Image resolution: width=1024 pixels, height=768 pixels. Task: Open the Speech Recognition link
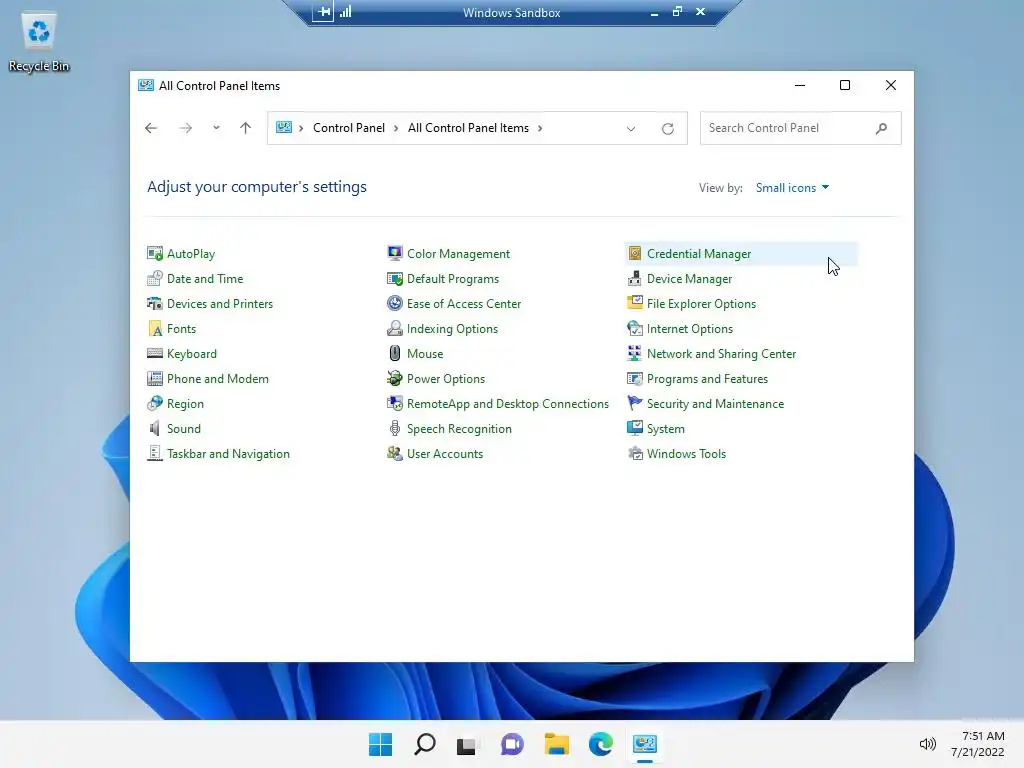[x=459, y=429]
